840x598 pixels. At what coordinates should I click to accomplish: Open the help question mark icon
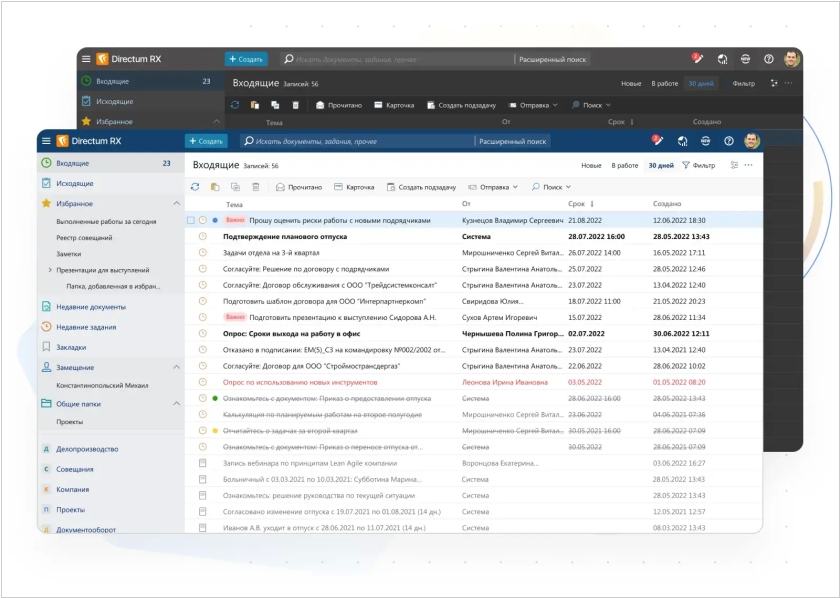click(729, 141)
